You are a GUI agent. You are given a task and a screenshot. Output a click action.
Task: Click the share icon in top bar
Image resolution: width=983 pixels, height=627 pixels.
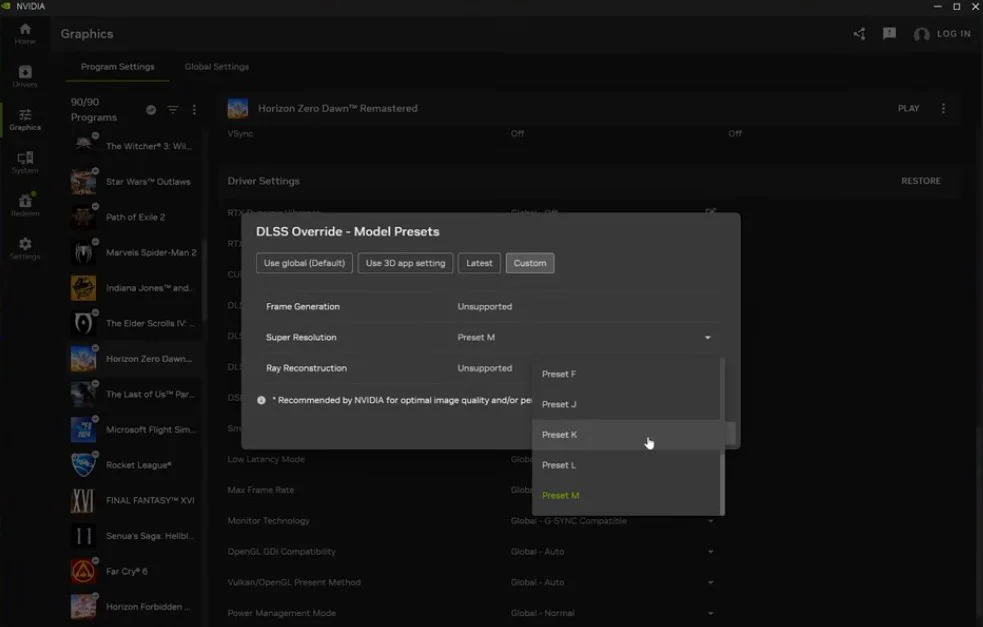point(859,34)
